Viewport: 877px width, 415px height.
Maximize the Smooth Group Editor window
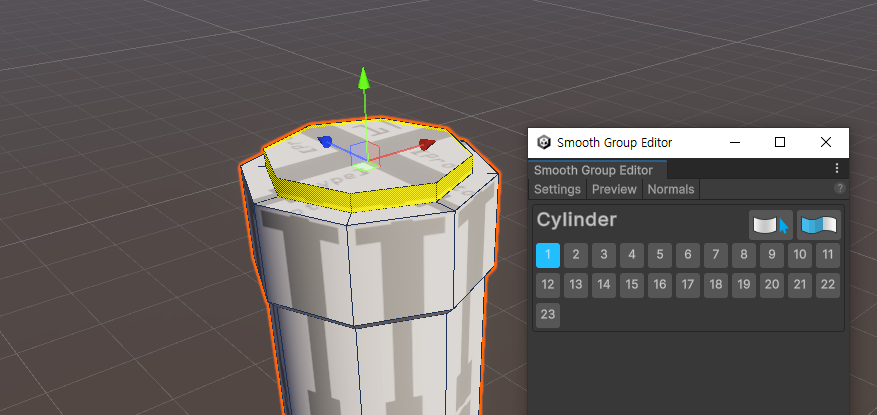pos(780,143)
